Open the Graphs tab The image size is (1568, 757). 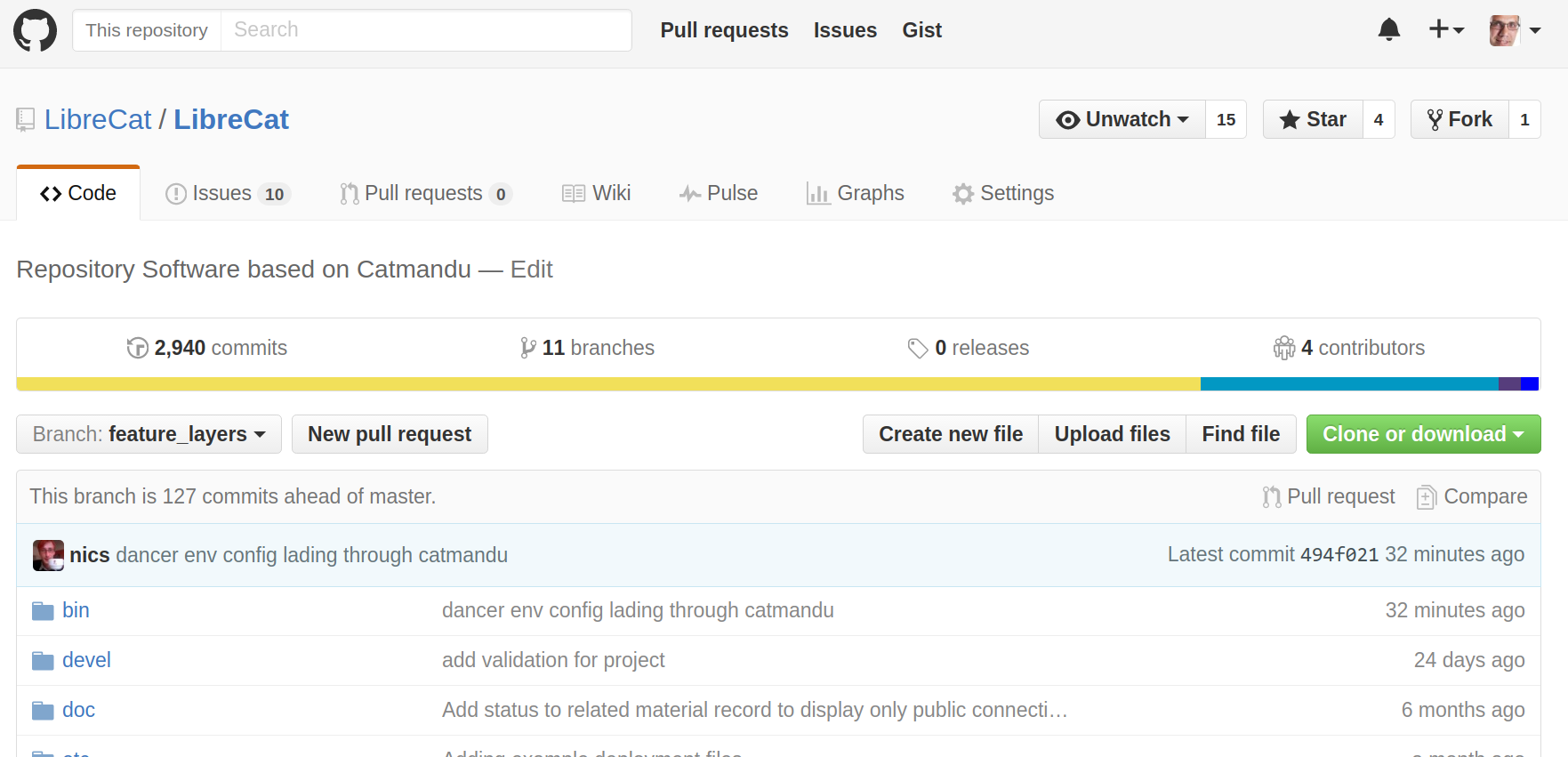tap(855, 193)
